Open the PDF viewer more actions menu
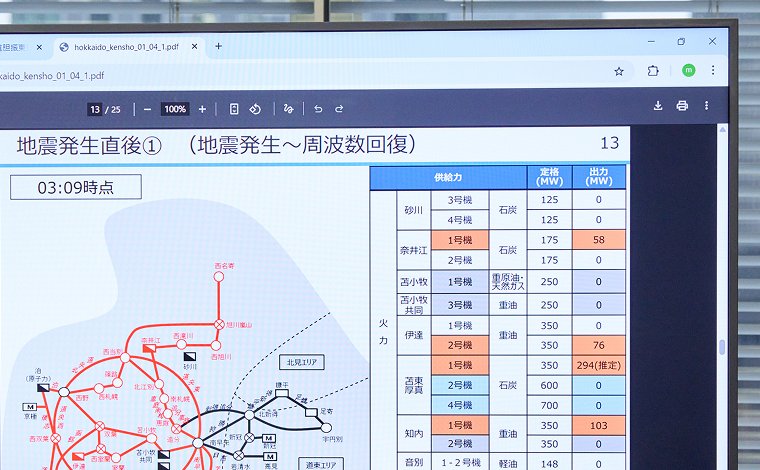 [x=707, y=106]
